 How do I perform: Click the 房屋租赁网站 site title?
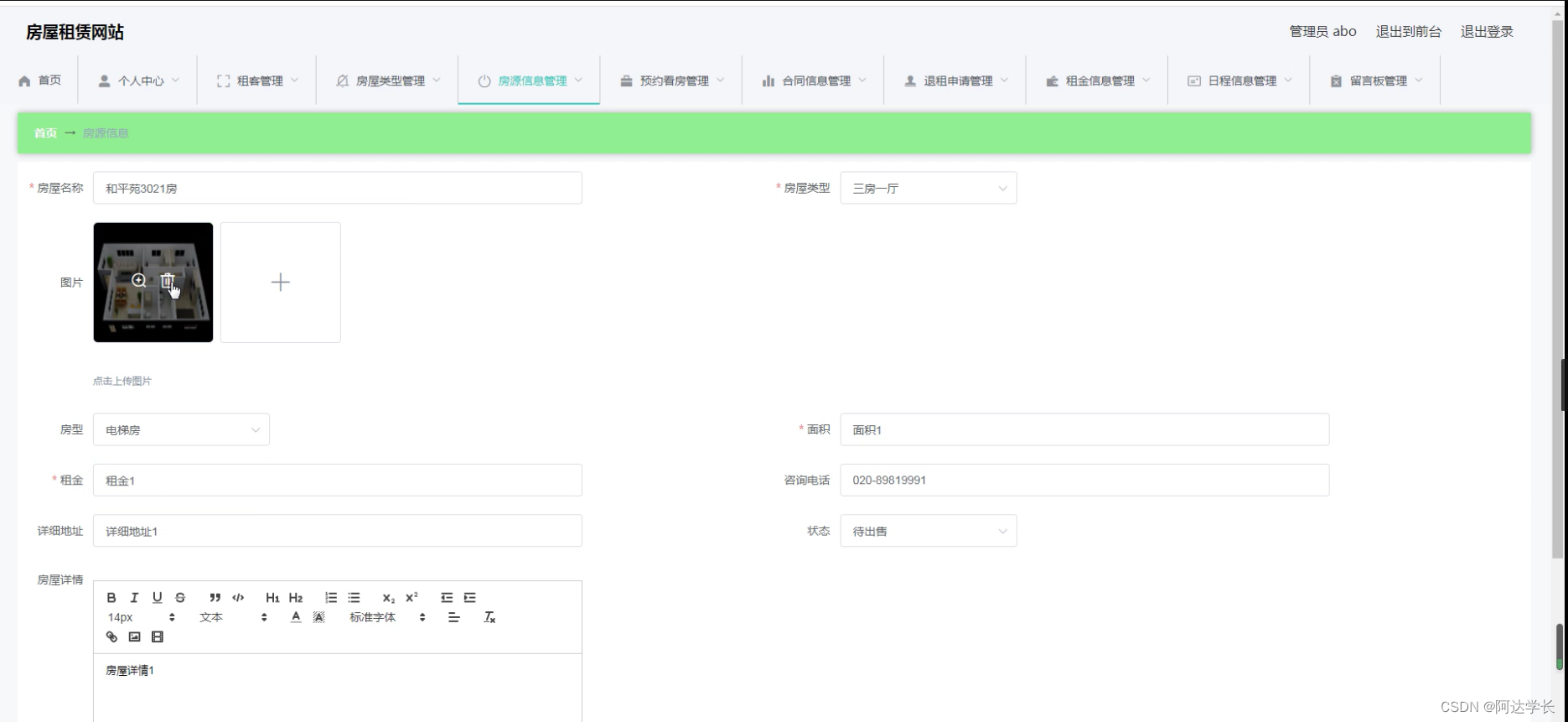pyautogui.click(x=75, y=32)
